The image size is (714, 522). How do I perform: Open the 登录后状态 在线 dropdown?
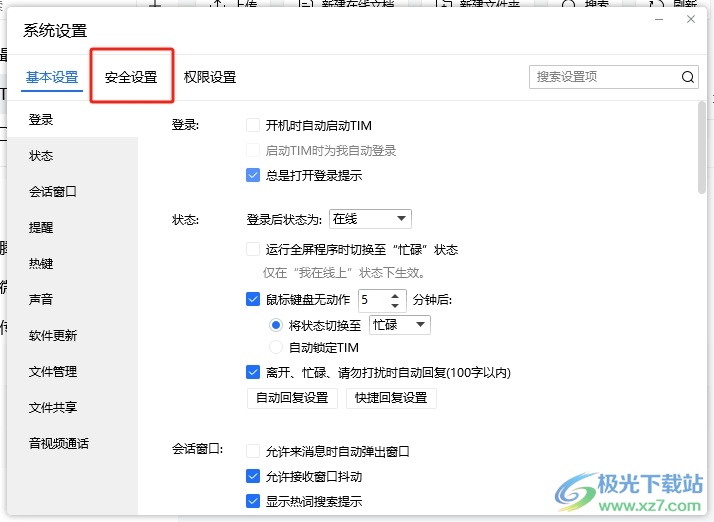pyautogui.click(x=370, y=219)
